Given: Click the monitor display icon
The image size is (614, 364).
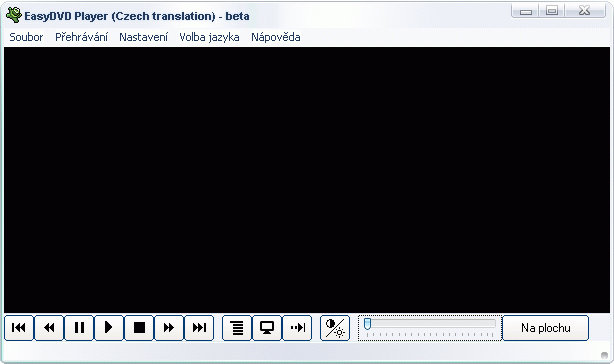Looking at the screenshot, I should click(267, 328).
